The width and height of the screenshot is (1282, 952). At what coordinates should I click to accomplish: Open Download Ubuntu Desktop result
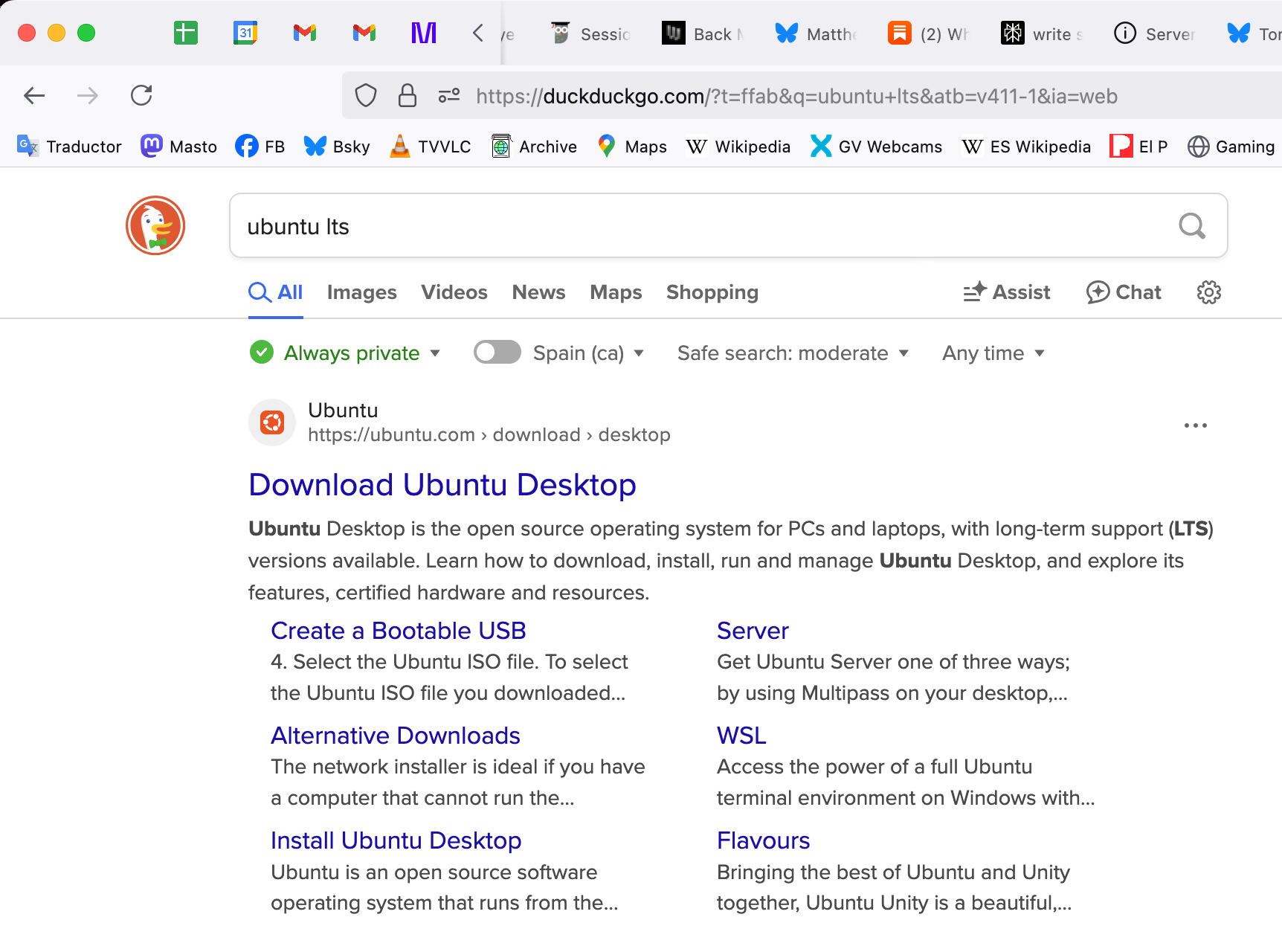pyautogui.click(x=442, y=485)
